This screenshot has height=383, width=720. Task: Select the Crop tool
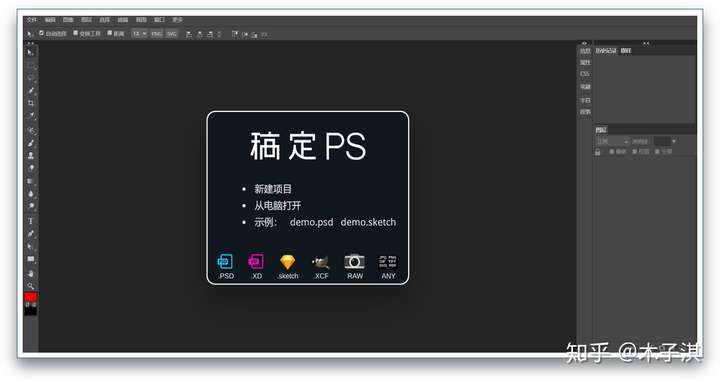point(31,103)
